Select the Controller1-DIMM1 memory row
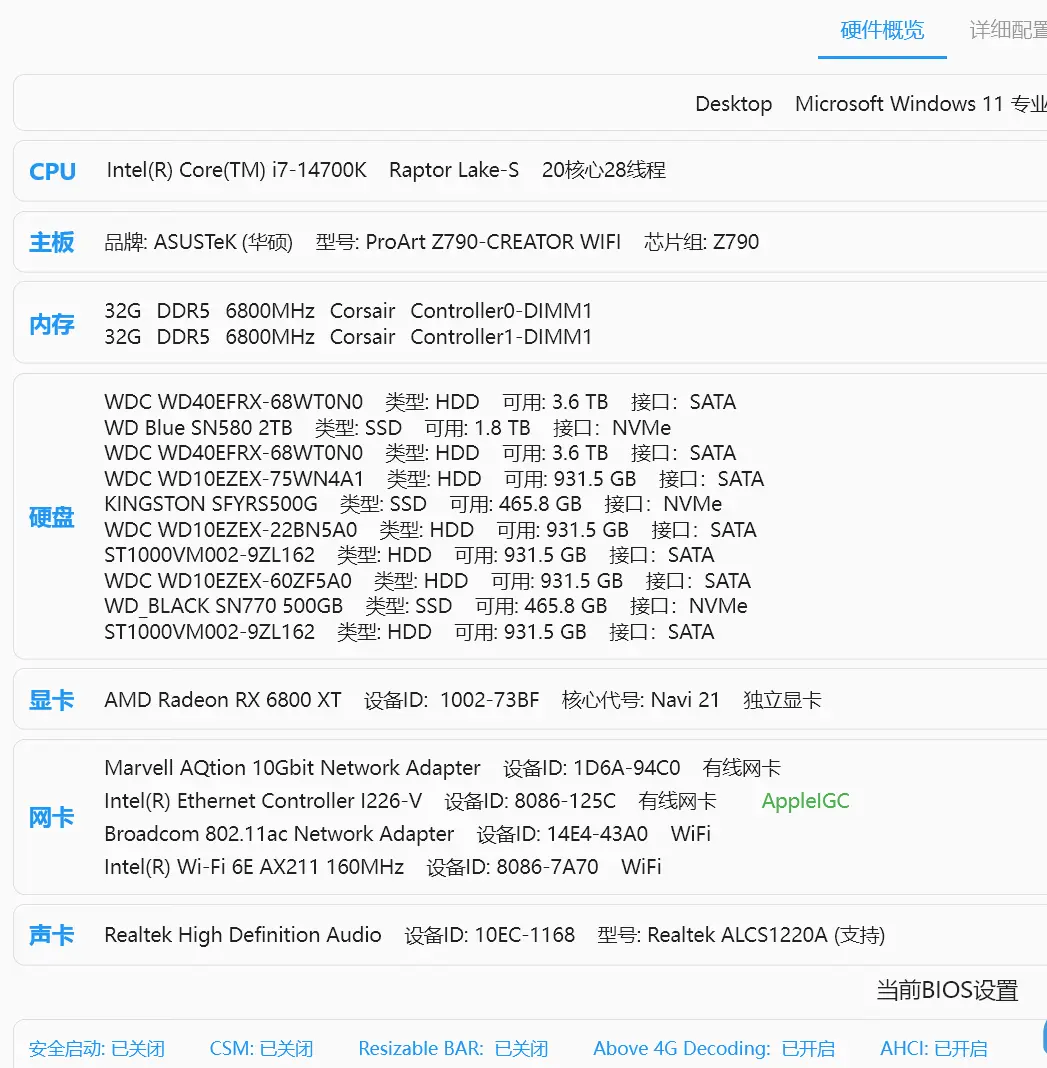Image resolution: width=1047 pixels, height=1068 pixels. click(x=348, y=336)
